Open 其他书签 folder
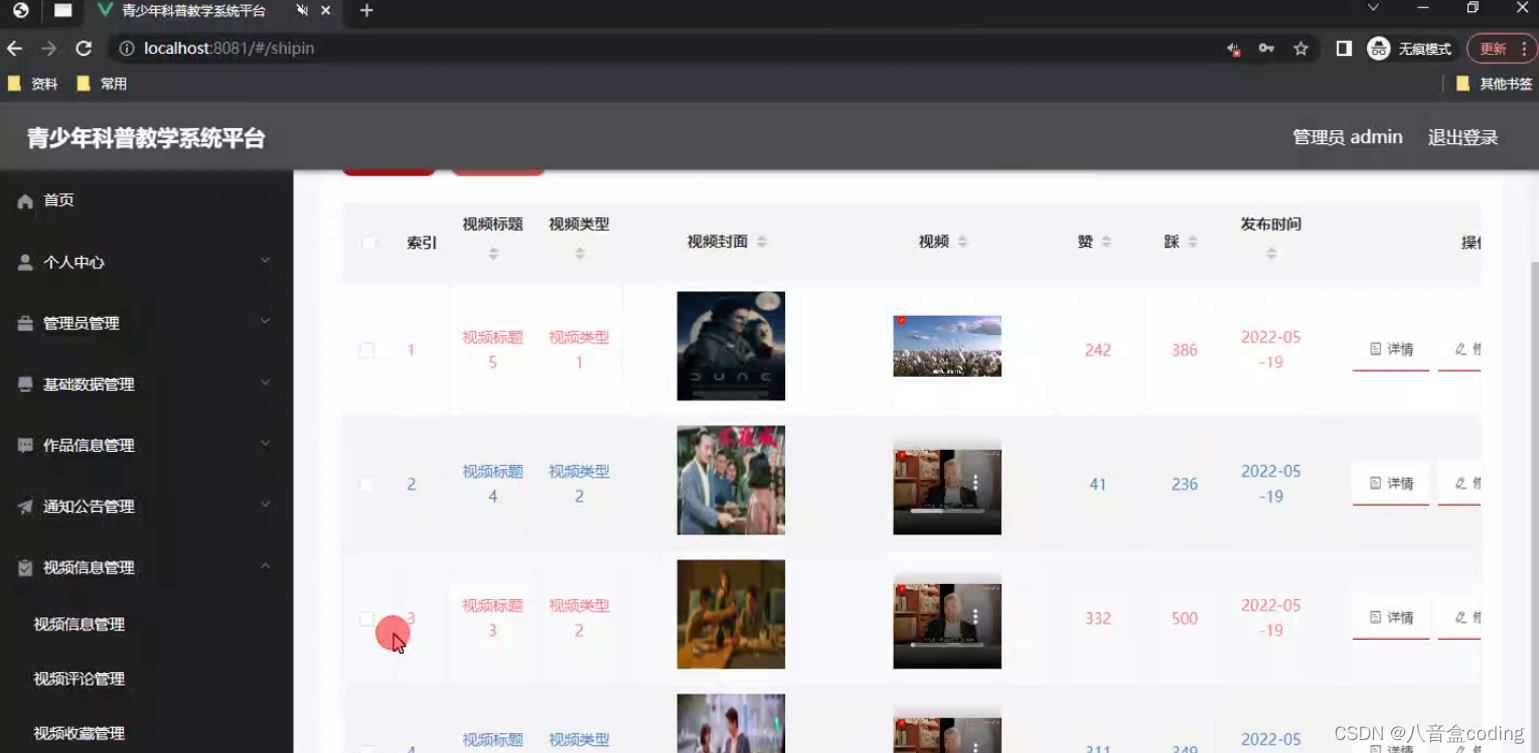Screen dimensions: 1539x753 tap(1494, 84)
